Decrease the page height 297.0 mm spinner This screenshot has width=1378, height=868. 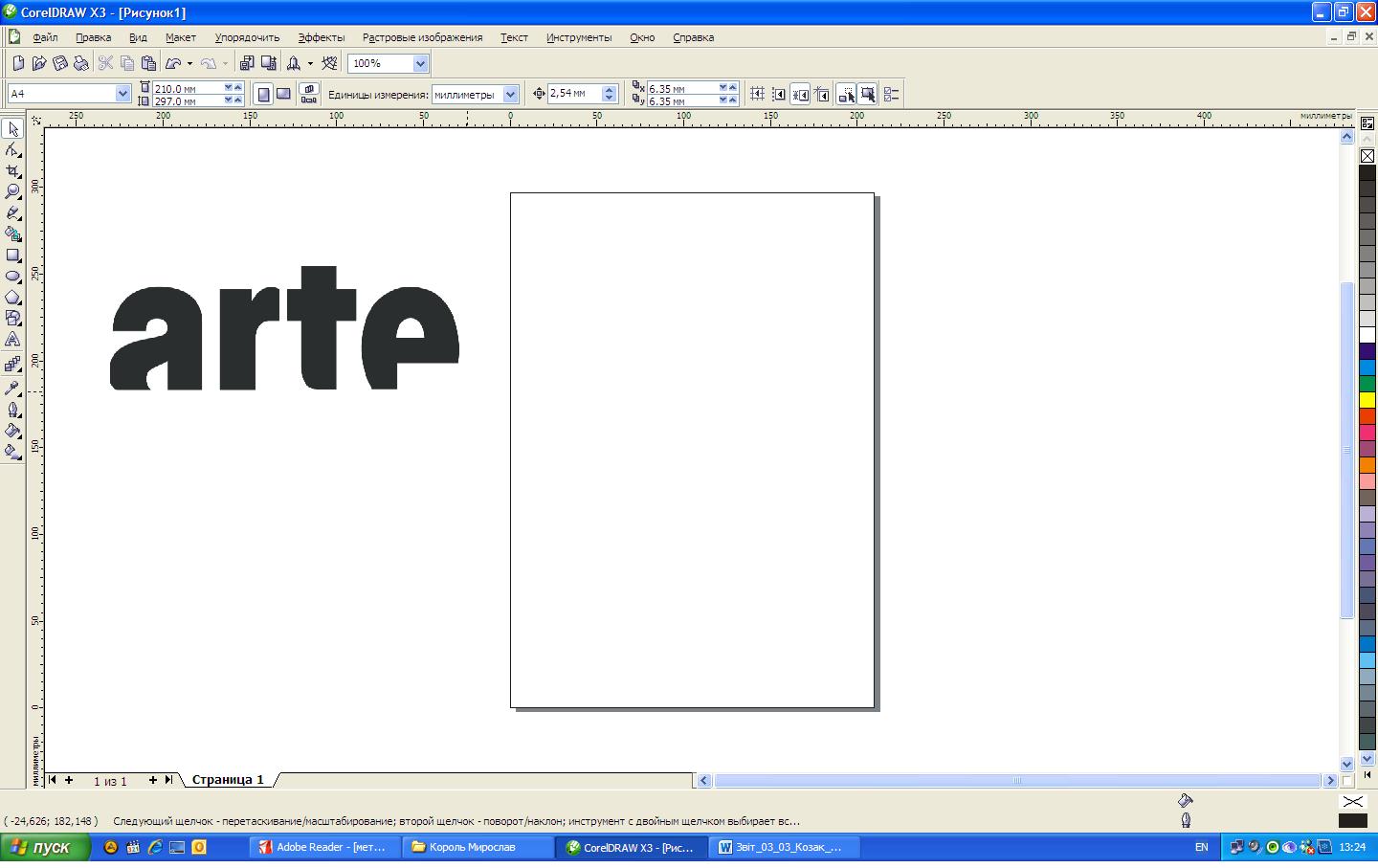click(229, 100)
